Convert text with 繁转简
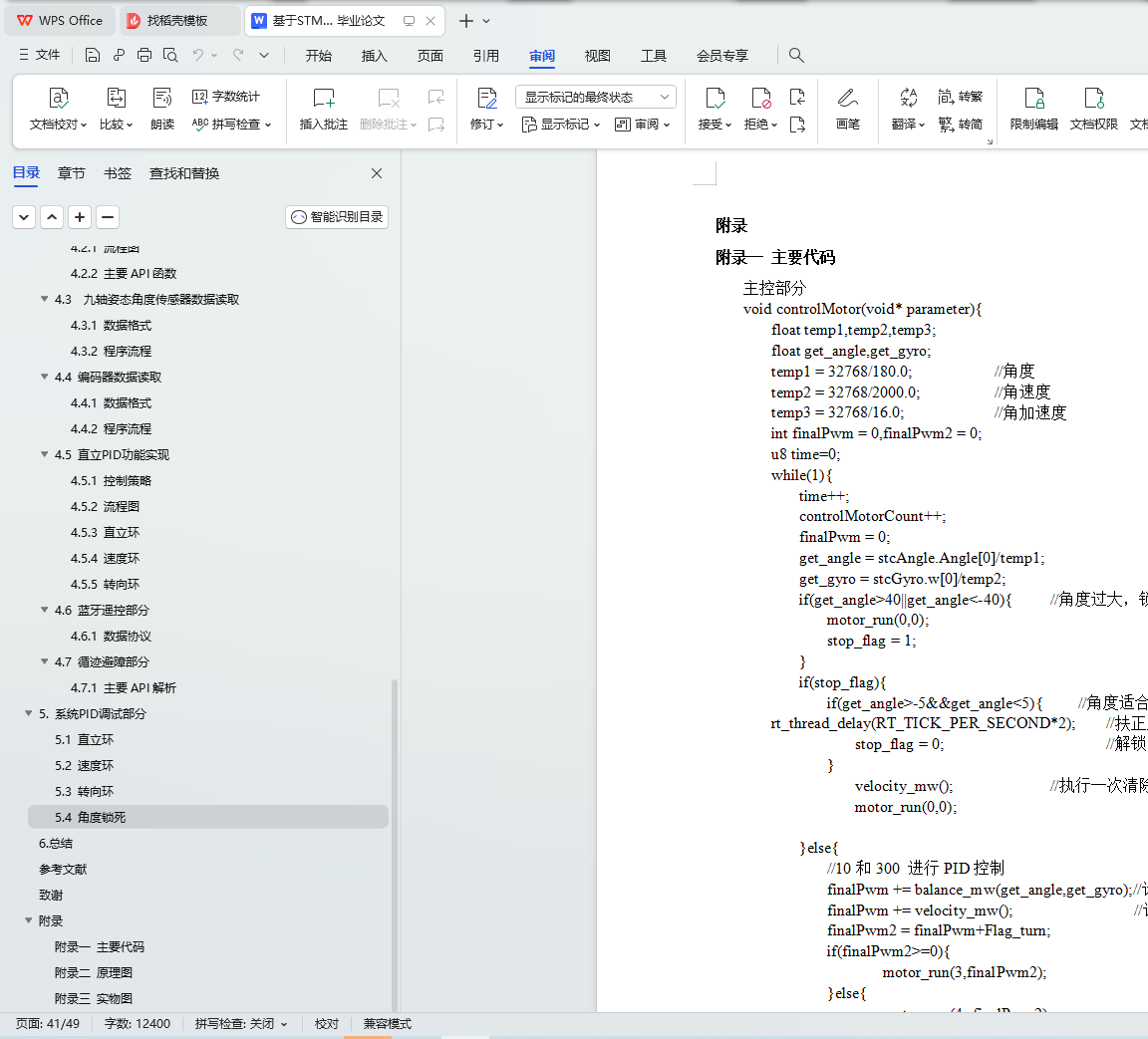 (960, 125)
